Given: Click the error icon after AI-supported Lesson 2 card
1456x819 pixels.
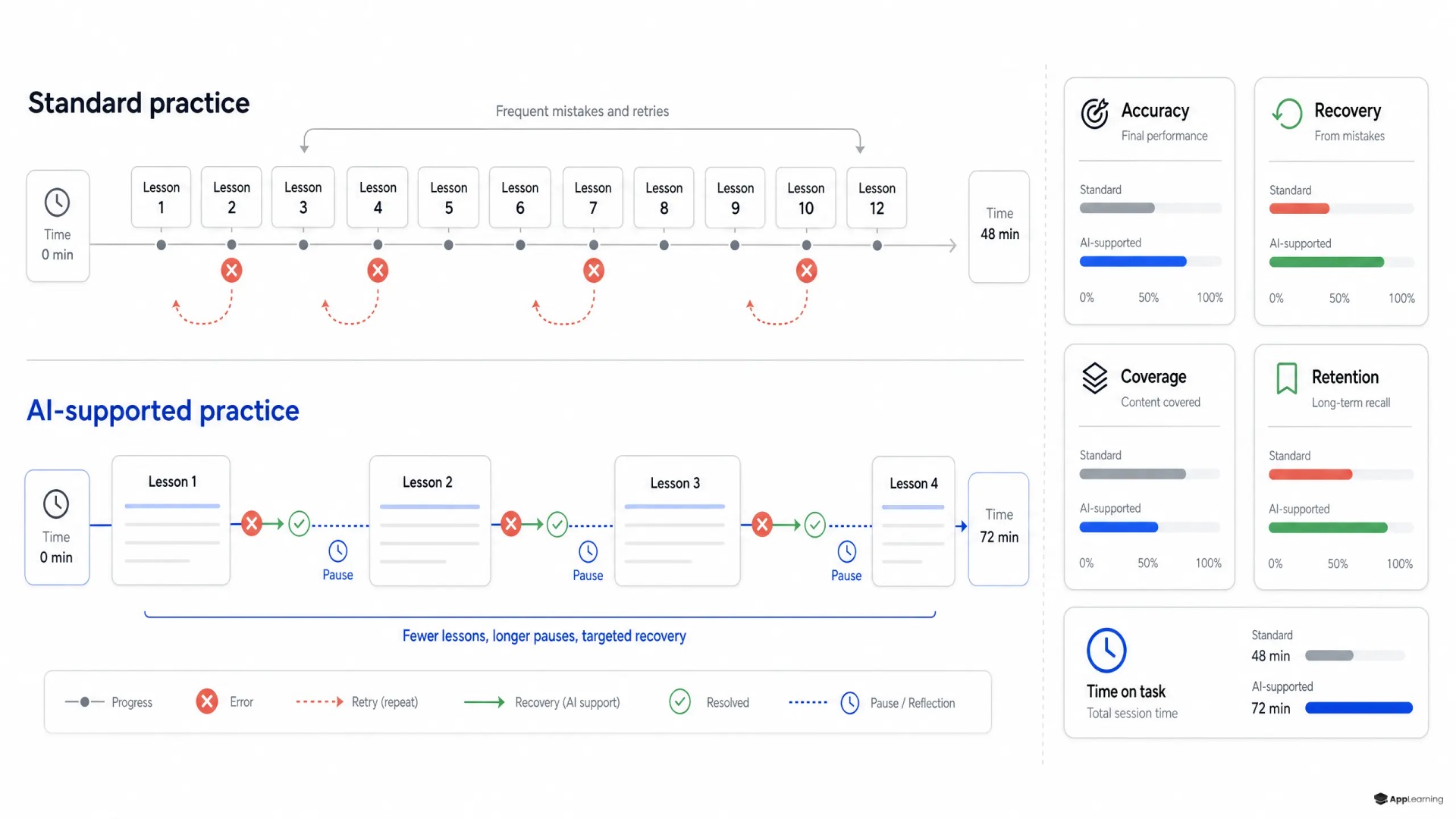Looking at the screenshot, I should click(511, 524).
